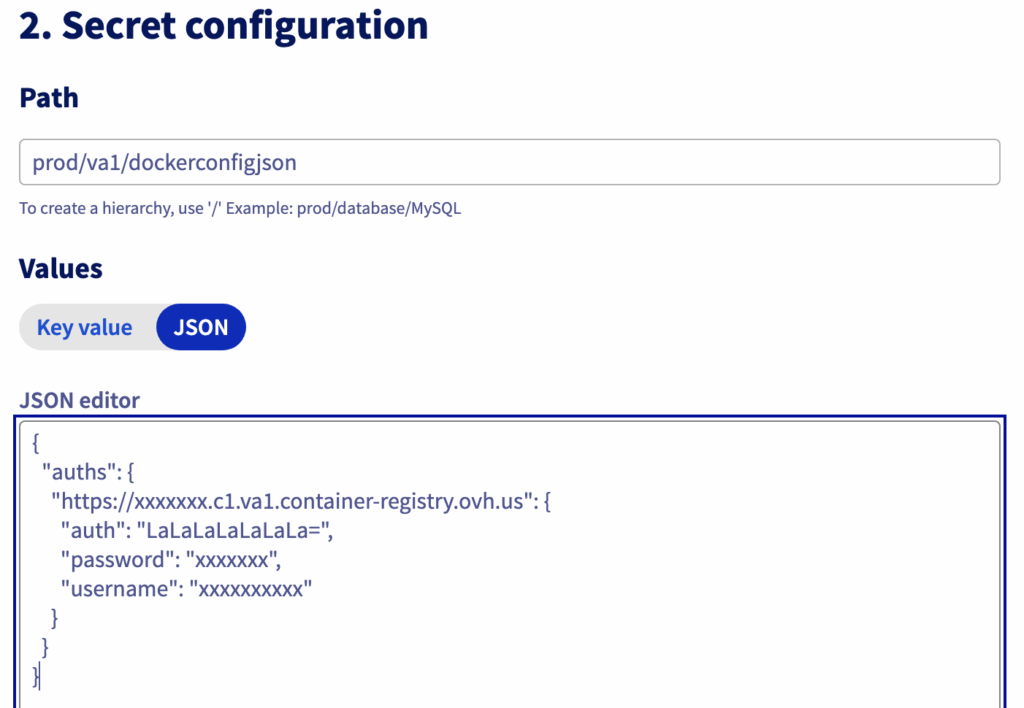The width and height of the screenshot is (1024, 708).
Task: Click the opening brace on first editor line
Action: point(36,443)
